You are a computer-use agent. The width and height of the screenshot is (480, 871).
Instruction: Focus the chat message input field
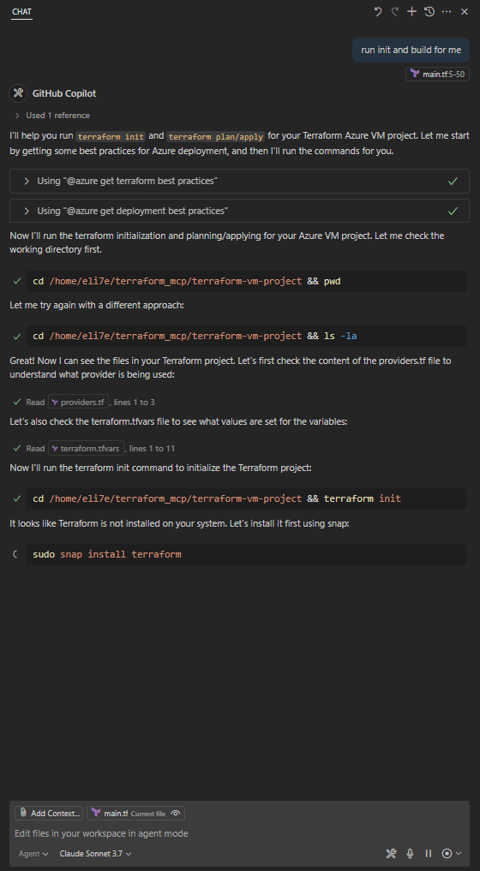pos(239,833)
